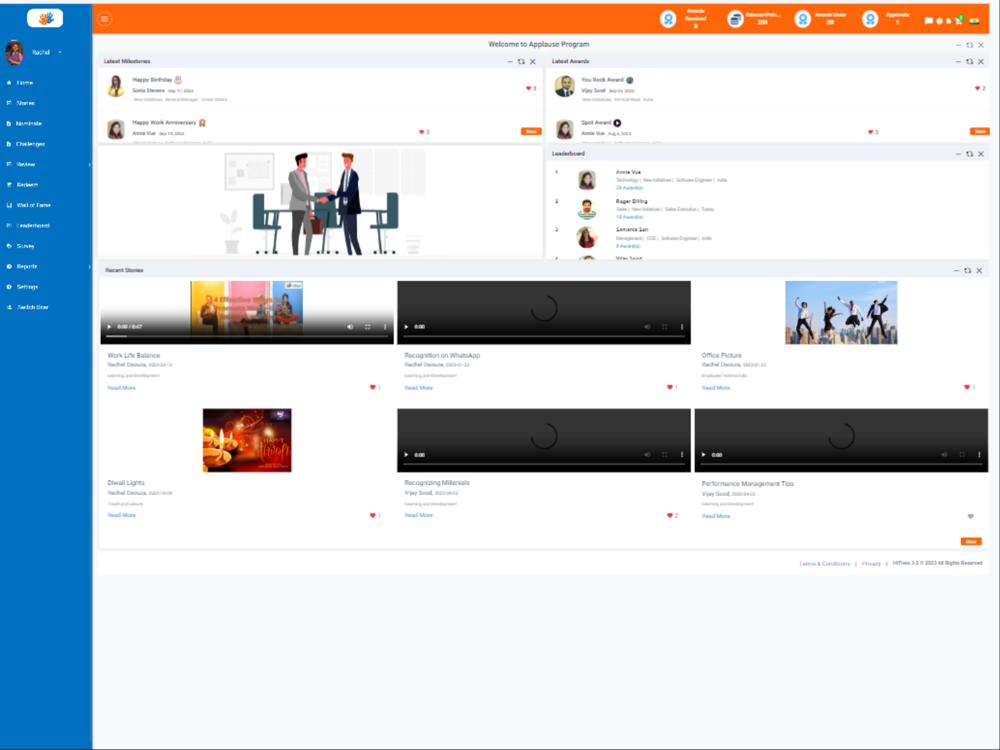Like Sonia Stevens' Happy Birthday milestone

click(528, 89)
